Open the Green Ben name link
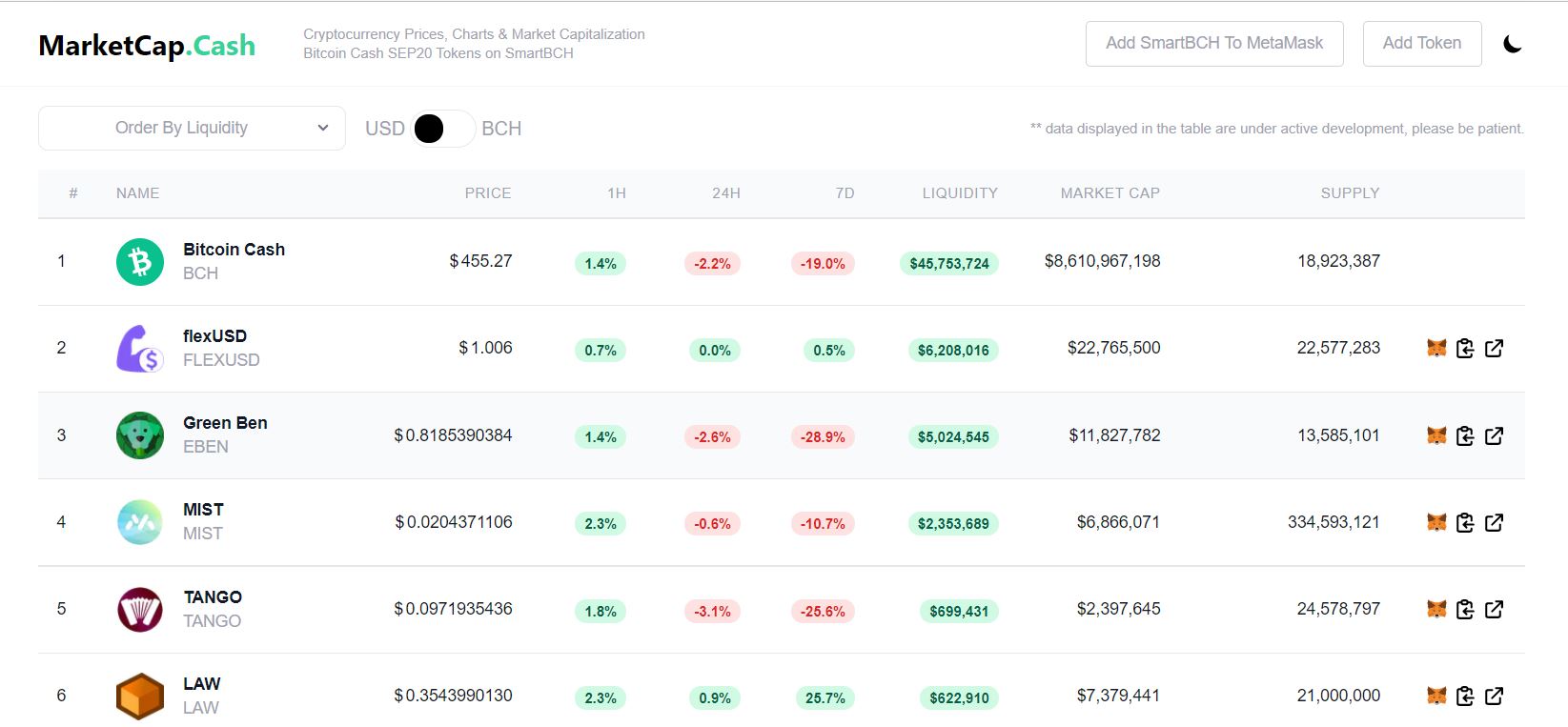Image resolution: width=1568 pixels, height=727 pixels. click(225, 423)
